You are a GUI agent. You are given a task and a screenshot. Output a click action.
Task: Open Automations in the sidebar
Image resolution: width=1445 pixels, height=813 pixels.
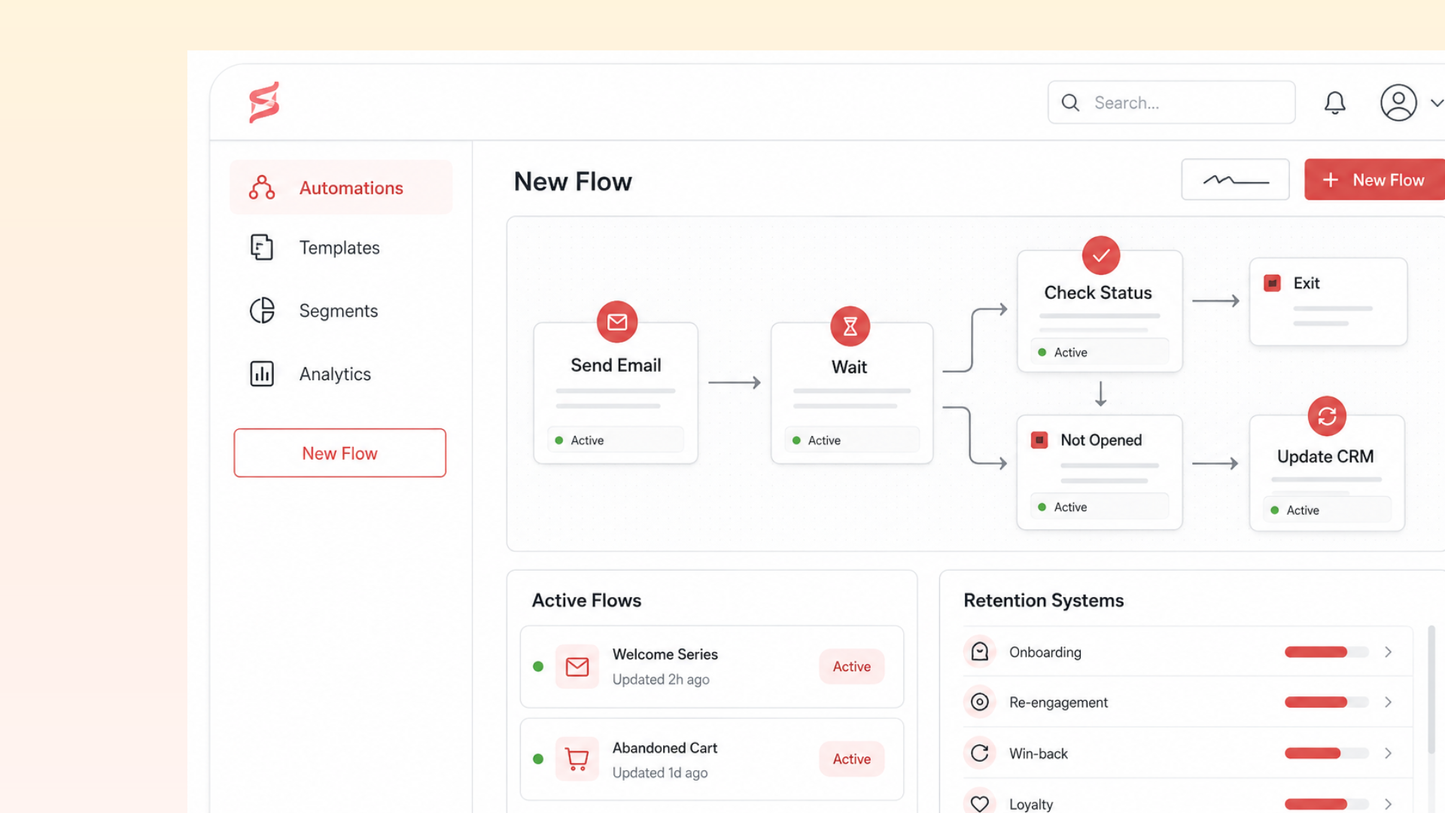click(341, 187)
